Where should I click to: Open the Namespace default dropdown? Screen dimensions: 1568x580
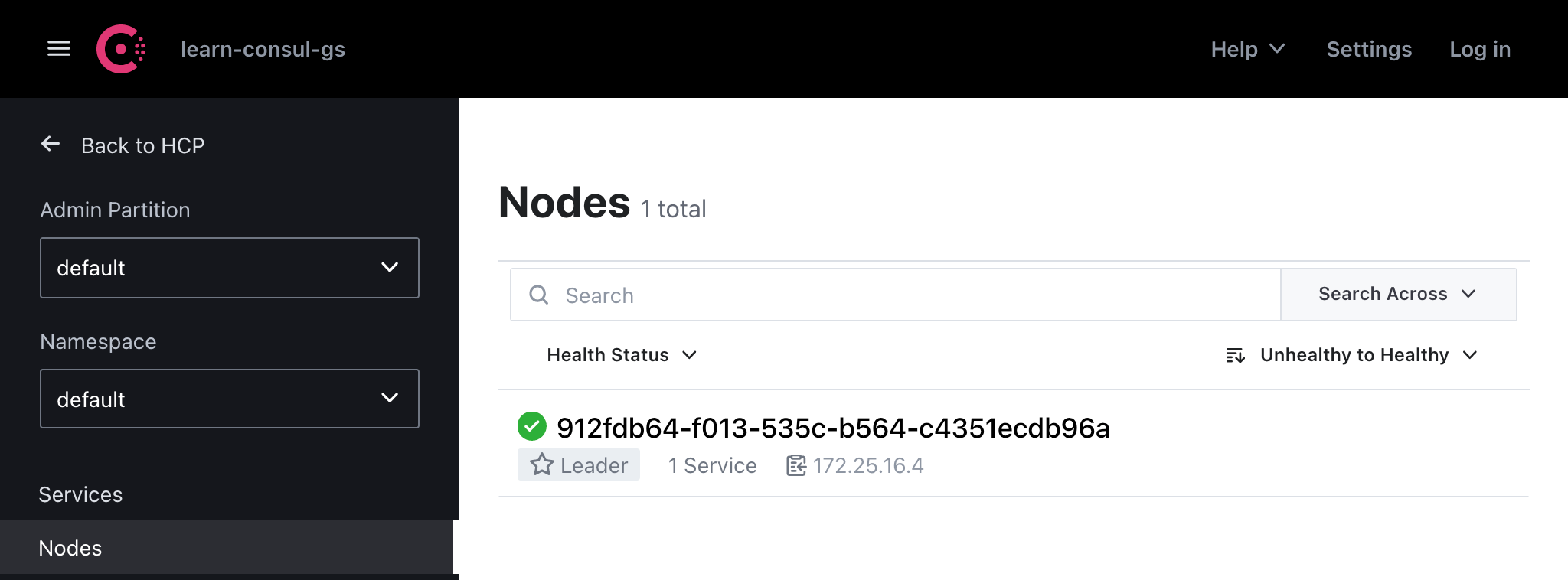(230, 399)
